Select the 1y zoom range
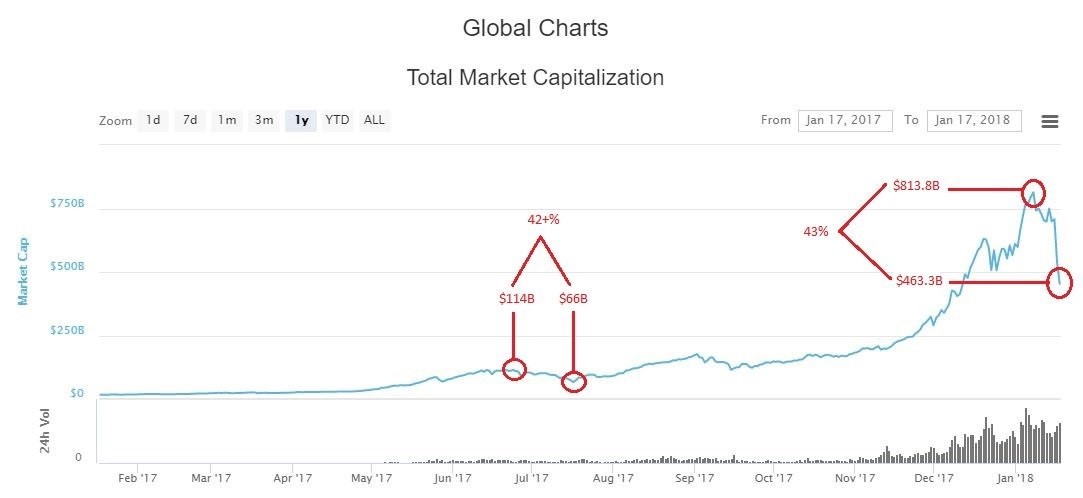1083x498 pixels. point(301,120)
